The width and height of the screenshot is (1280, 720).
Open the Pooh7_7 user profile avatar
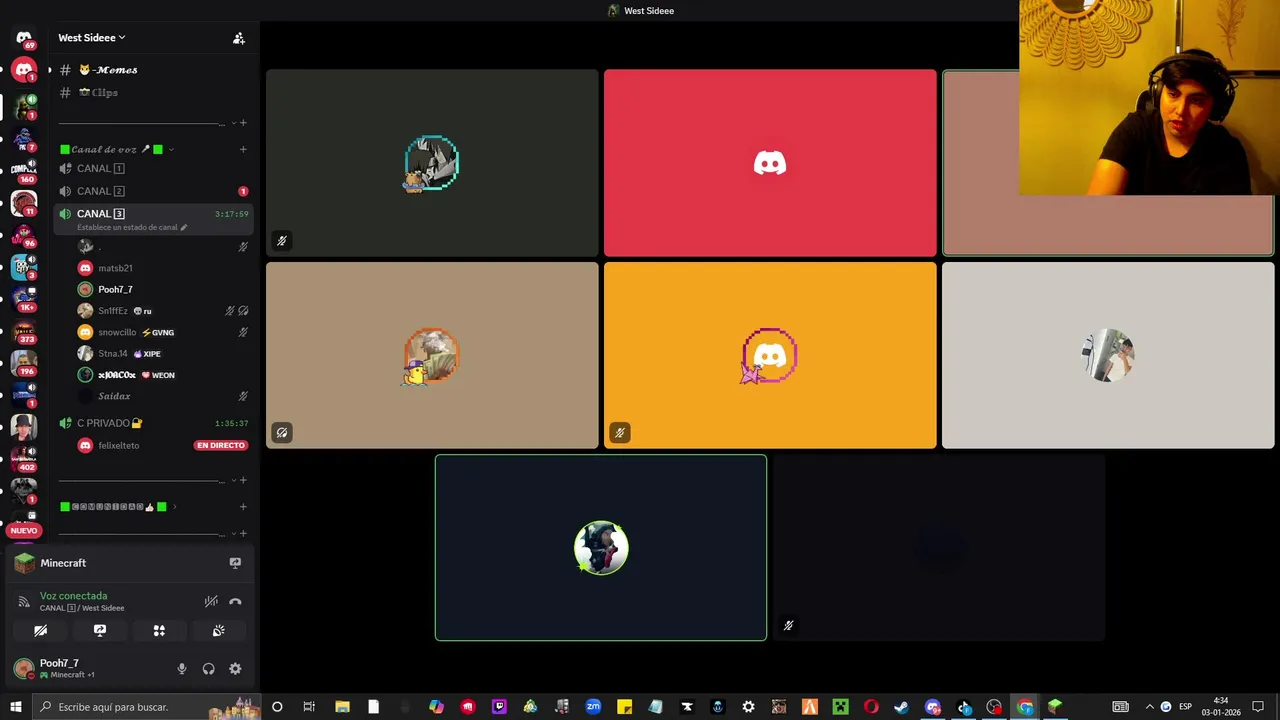24,668
